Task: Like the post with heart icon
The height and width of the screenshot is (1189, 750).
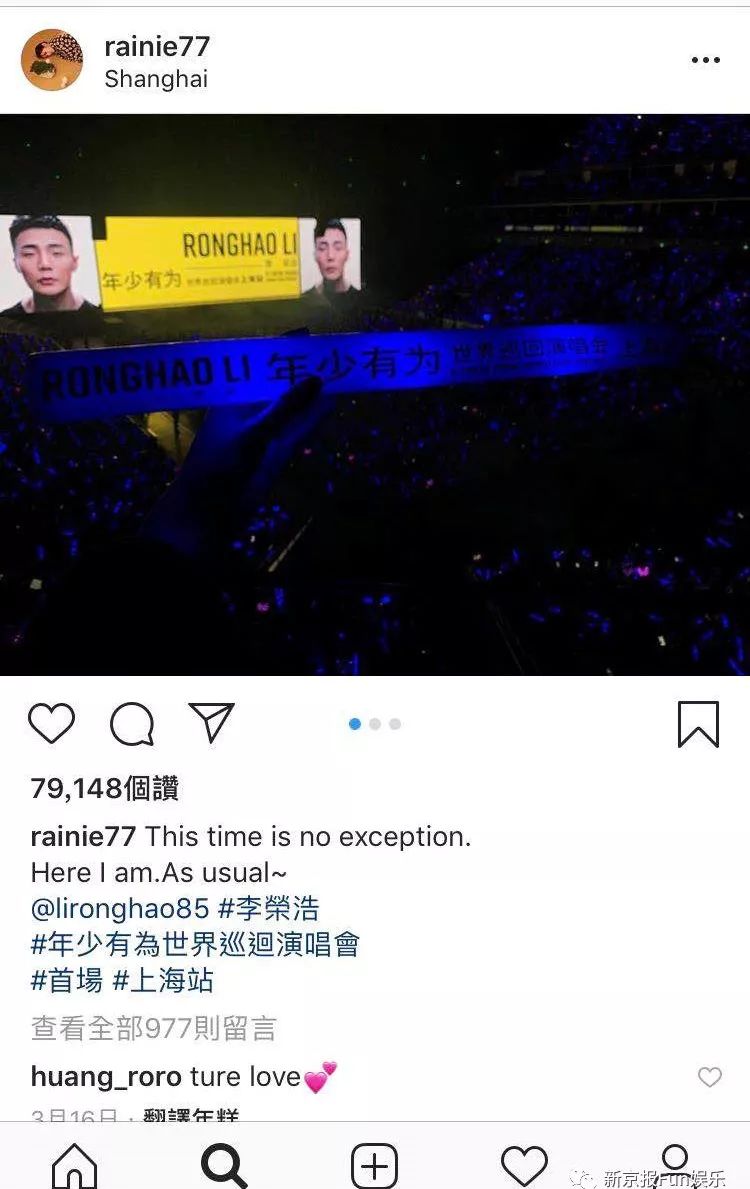Action: click(52, 723)
